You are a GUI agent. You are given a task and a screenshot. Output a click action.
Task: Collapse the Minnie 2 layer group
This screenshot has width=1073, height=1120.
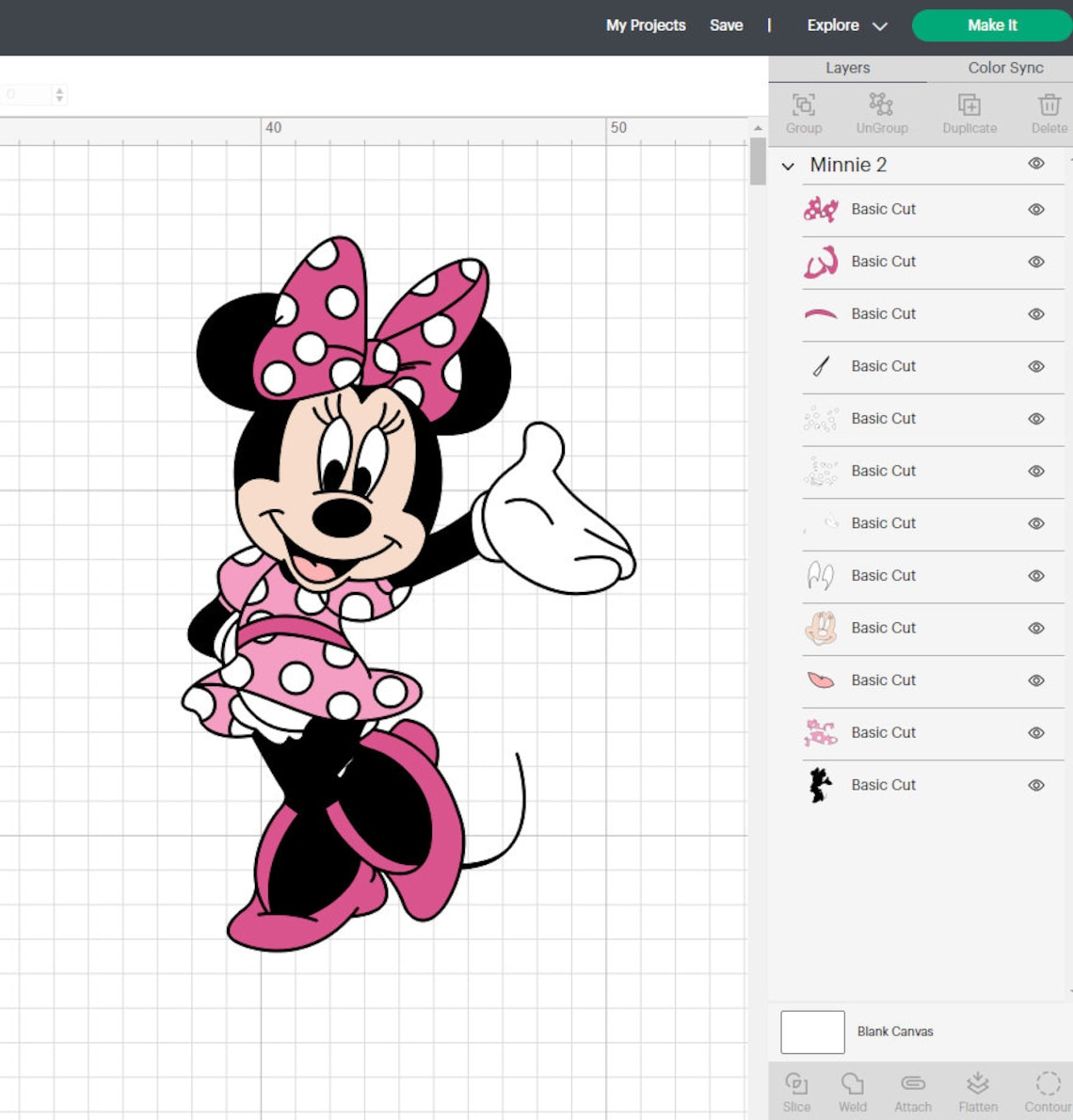tap(788, 166)
